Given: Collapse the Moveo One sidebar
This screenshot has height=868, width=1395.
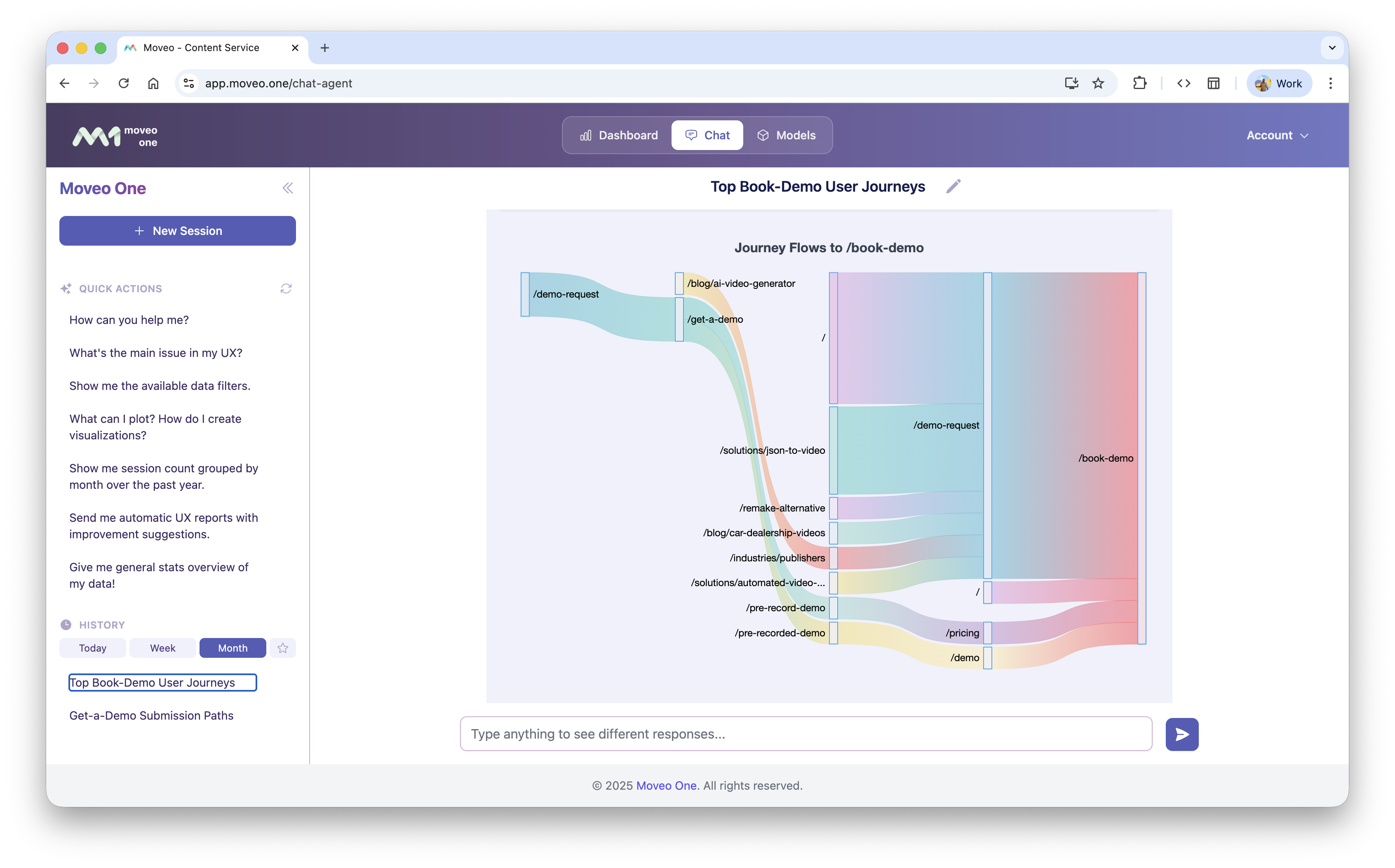Looking at the screenshot, I should tap(288, 188).
